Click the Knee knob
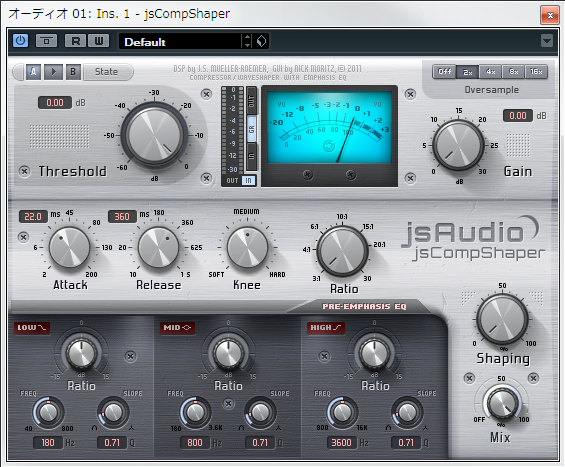Screen dimensions: 565x467 click(x=247, y=247)
